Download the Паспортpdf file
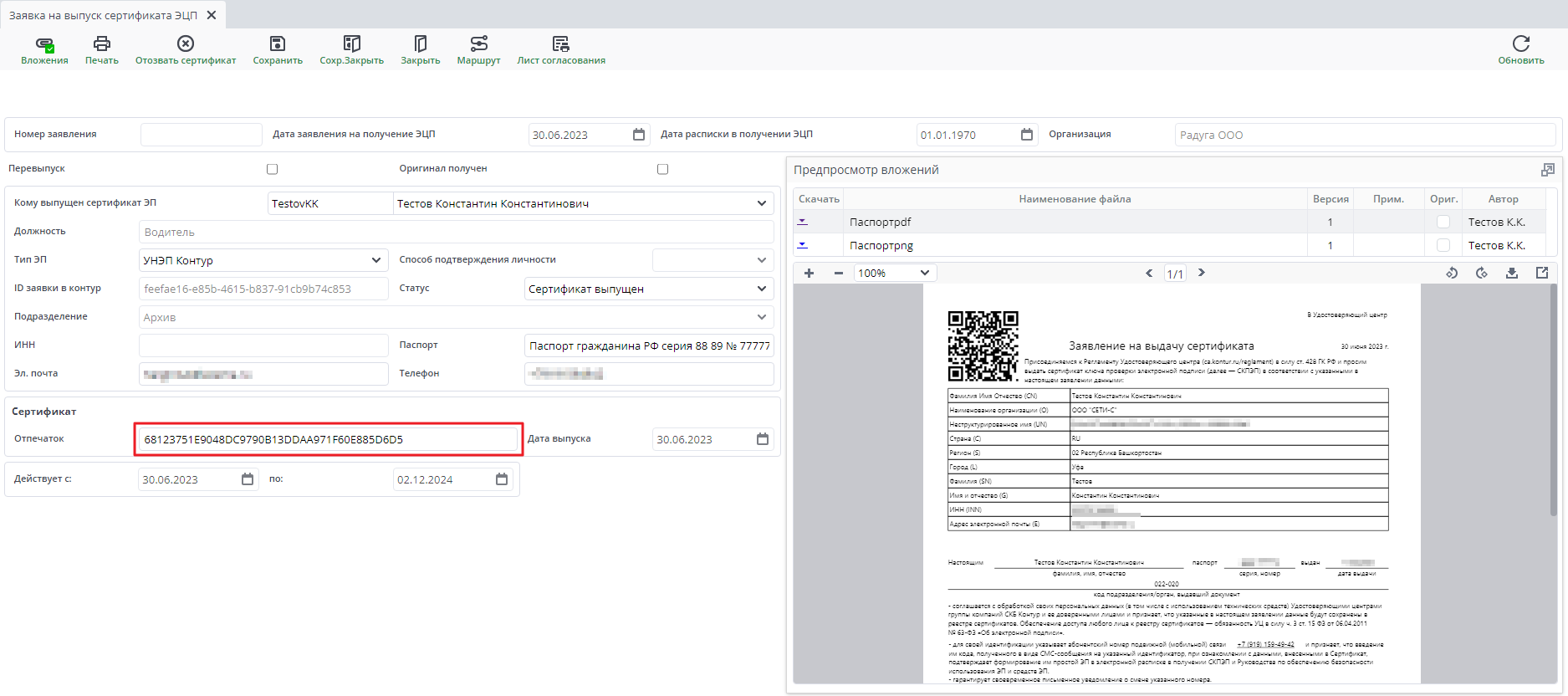This screenshot has width=1568, height=696. pos(802,222)
